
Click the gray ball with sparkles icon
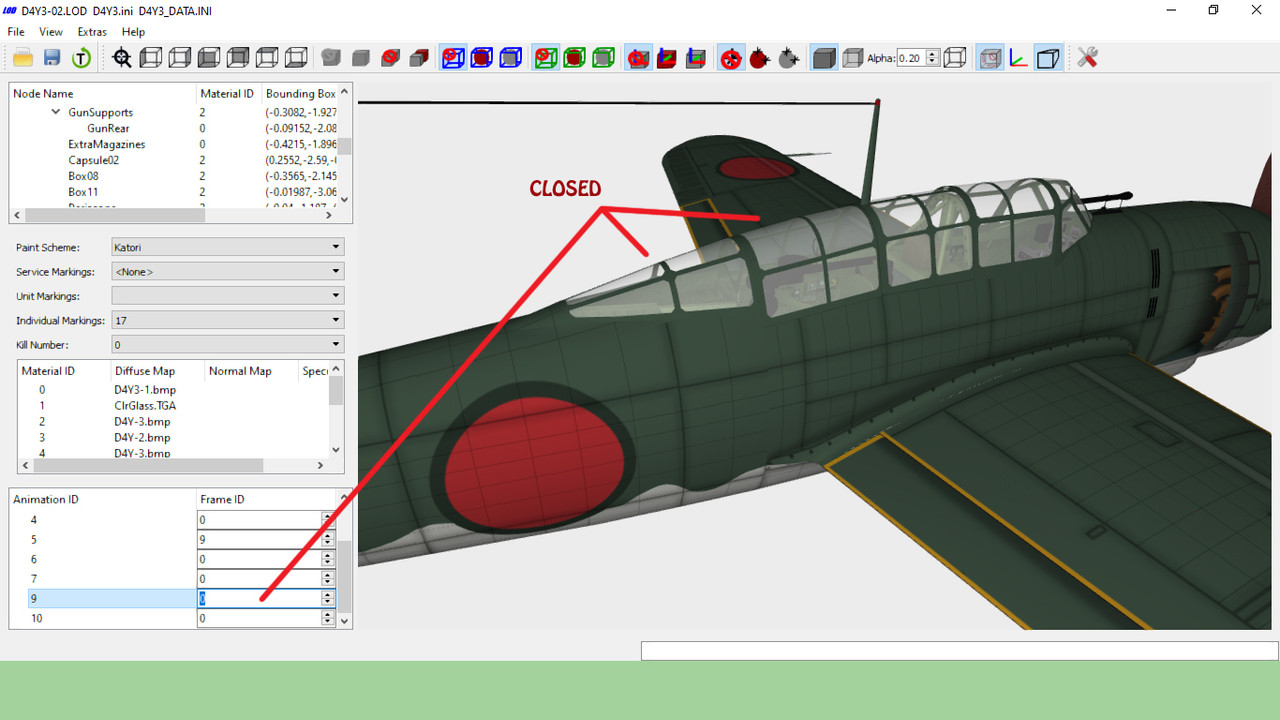tap(789, 58)
